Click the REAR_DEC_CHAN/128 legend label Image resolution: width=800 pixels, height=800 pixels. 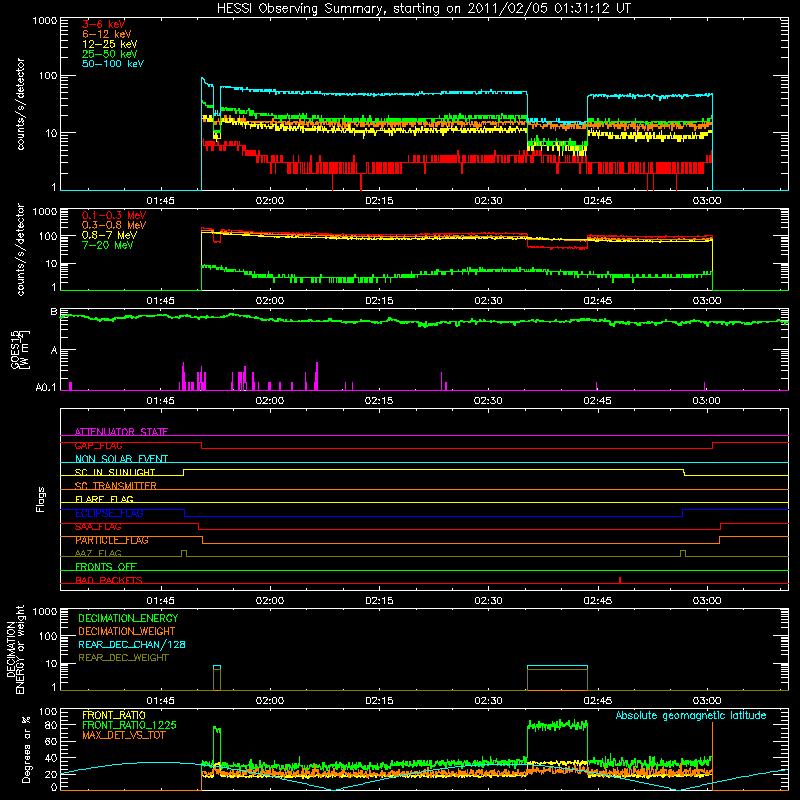pos(132,644)
